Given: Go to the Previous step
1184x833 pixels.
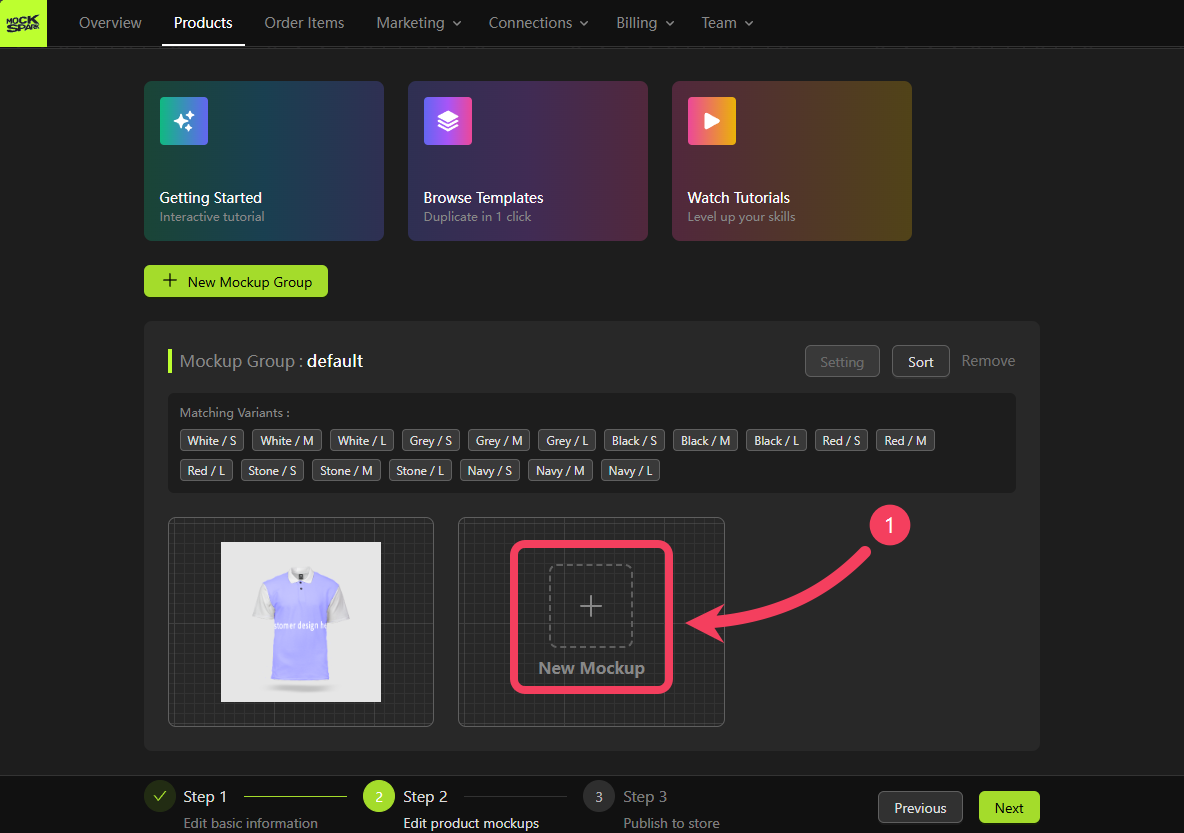Looking at the screenshot, I should (920, 807).
